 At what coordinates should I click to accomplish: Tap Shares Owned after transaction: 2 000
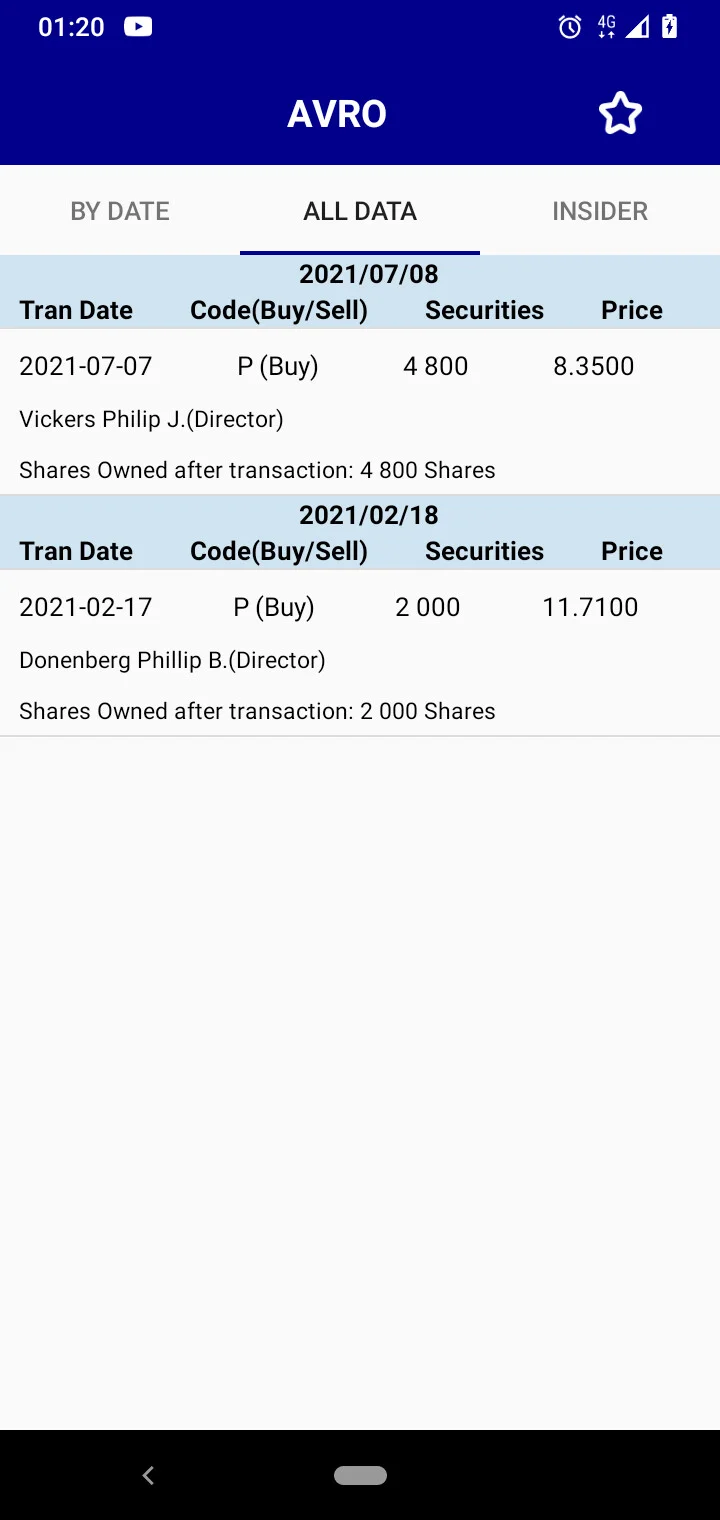[258, 711]
